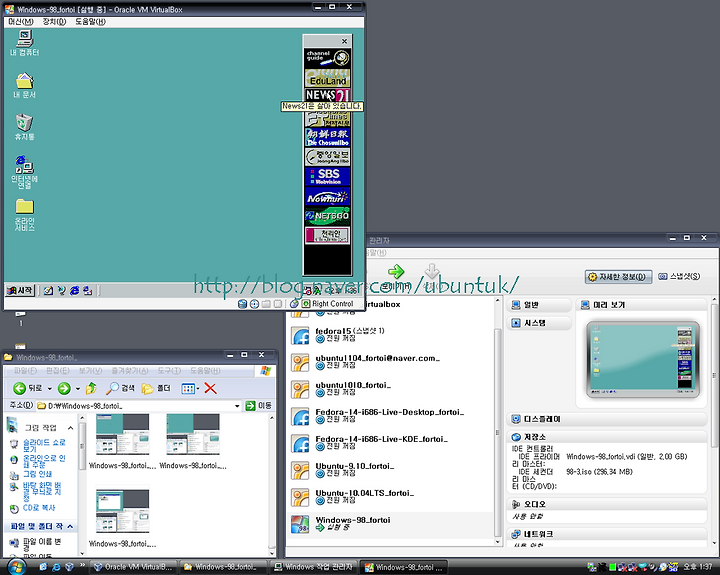Open the 인터넷에 연결 desktop icon
This screenshot has width=720, height=575.
pos(24,172)
